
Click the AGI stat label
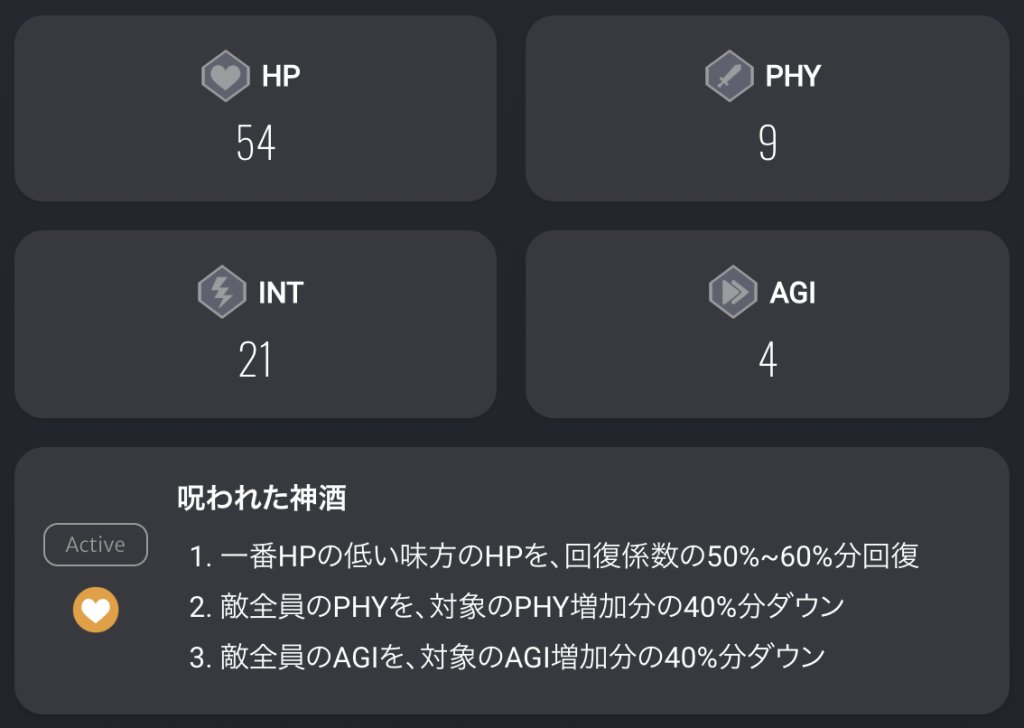794,294
